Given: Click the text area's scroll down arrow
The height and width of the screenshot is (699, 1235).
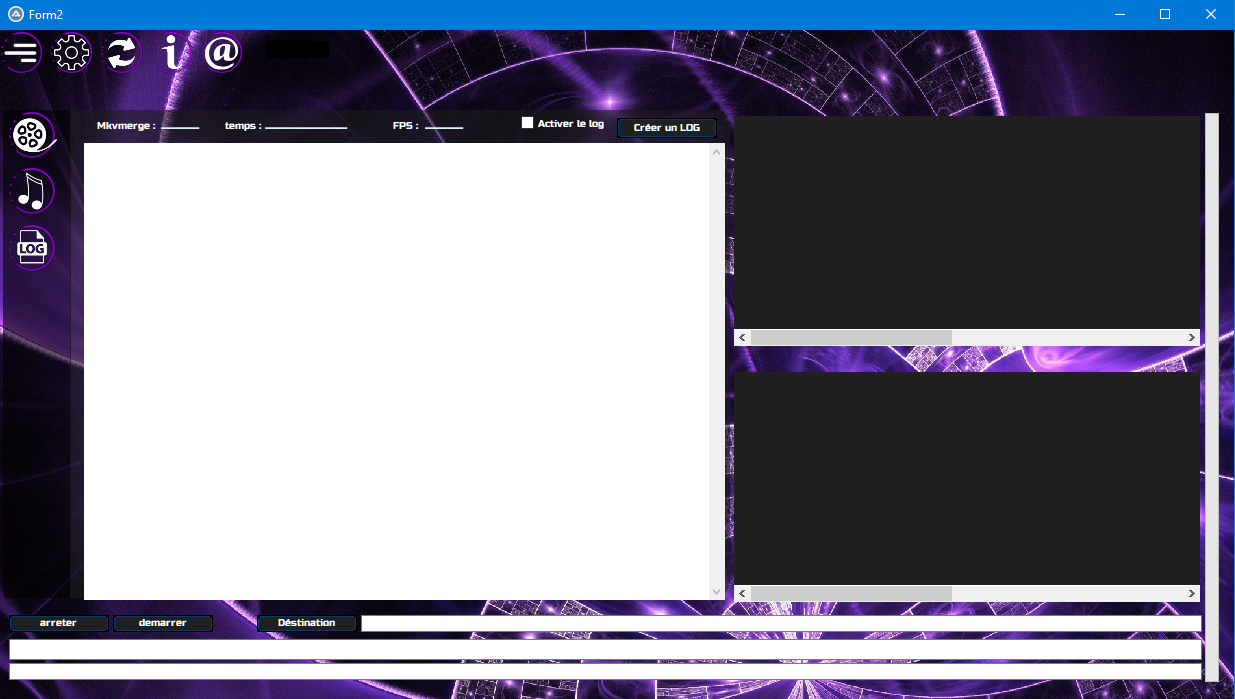Looking at the screenshot, I should point(716,591).
